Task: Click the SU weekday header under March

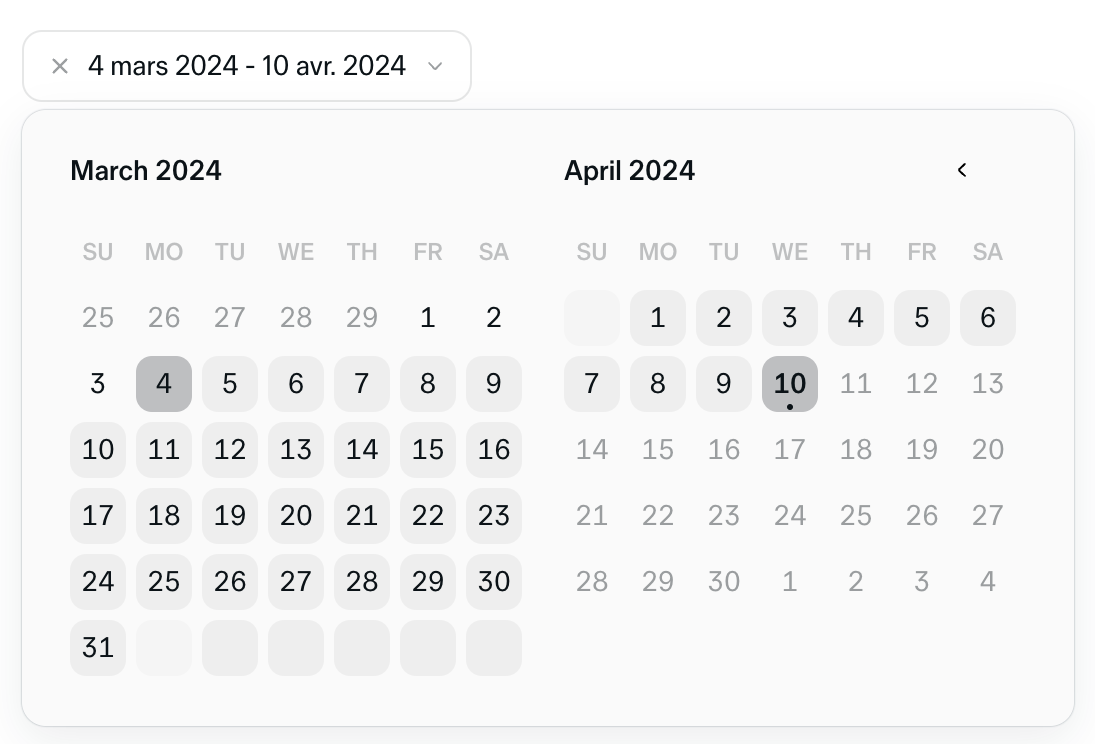Action: (x=98, y=252)
